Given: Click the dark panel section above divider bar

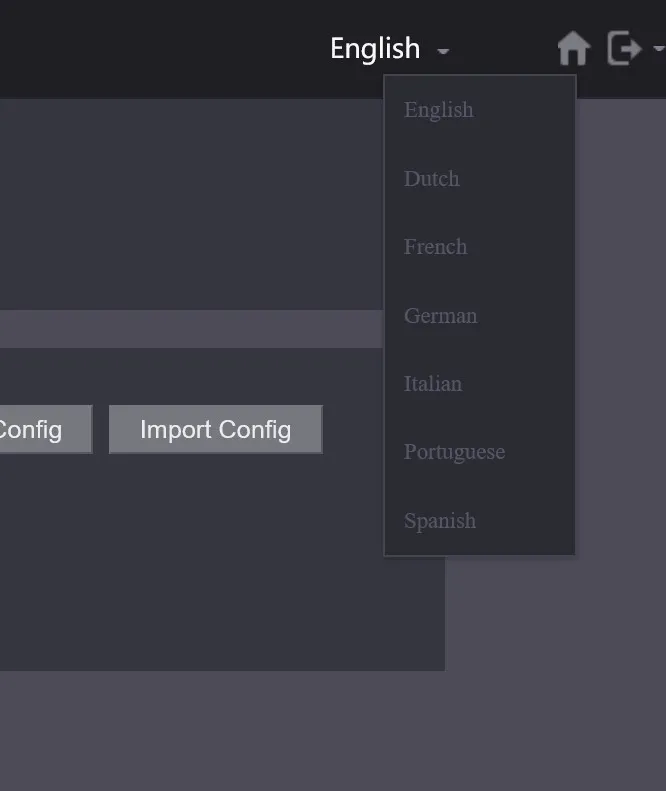Looking at the screenshot, I should (x=192, y=204).
